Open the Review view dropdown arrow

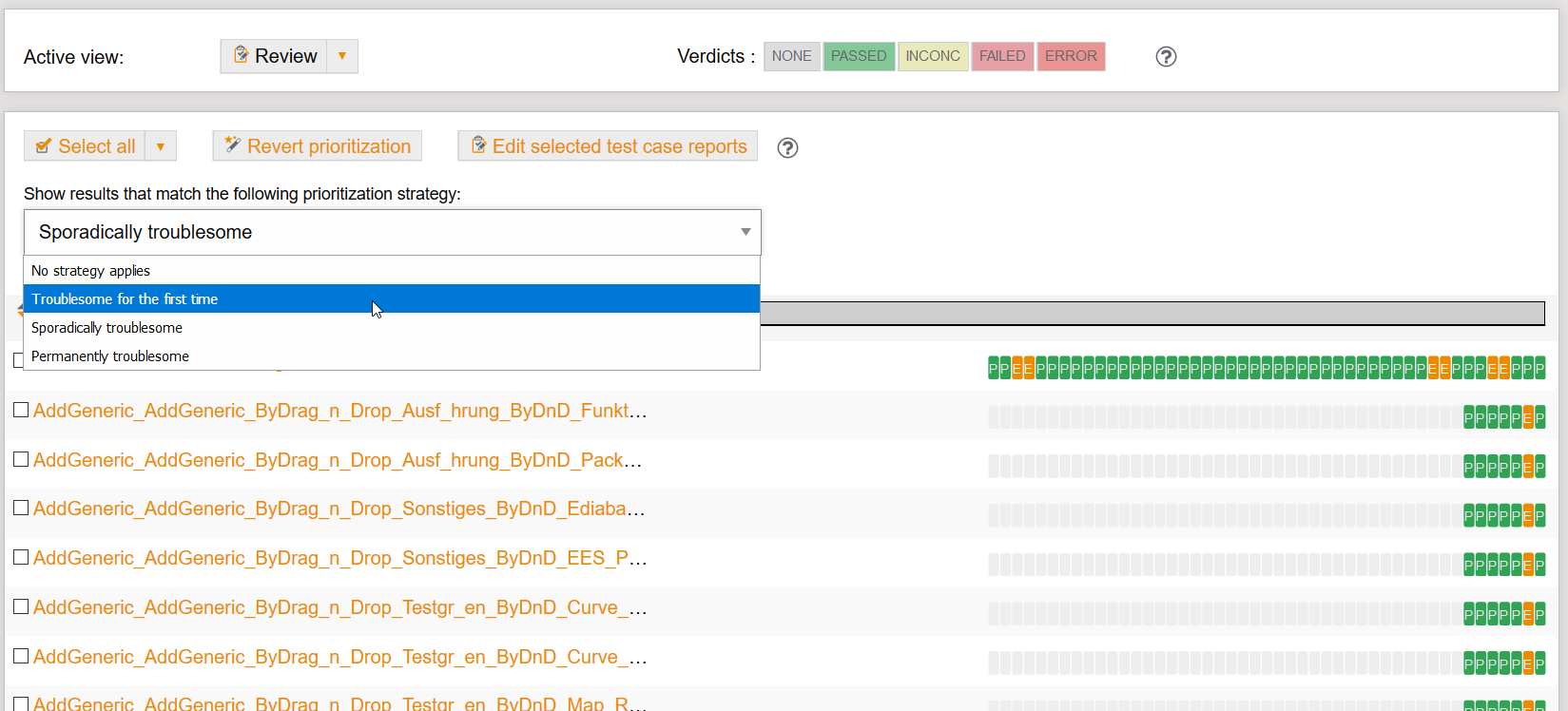(342, 56)
